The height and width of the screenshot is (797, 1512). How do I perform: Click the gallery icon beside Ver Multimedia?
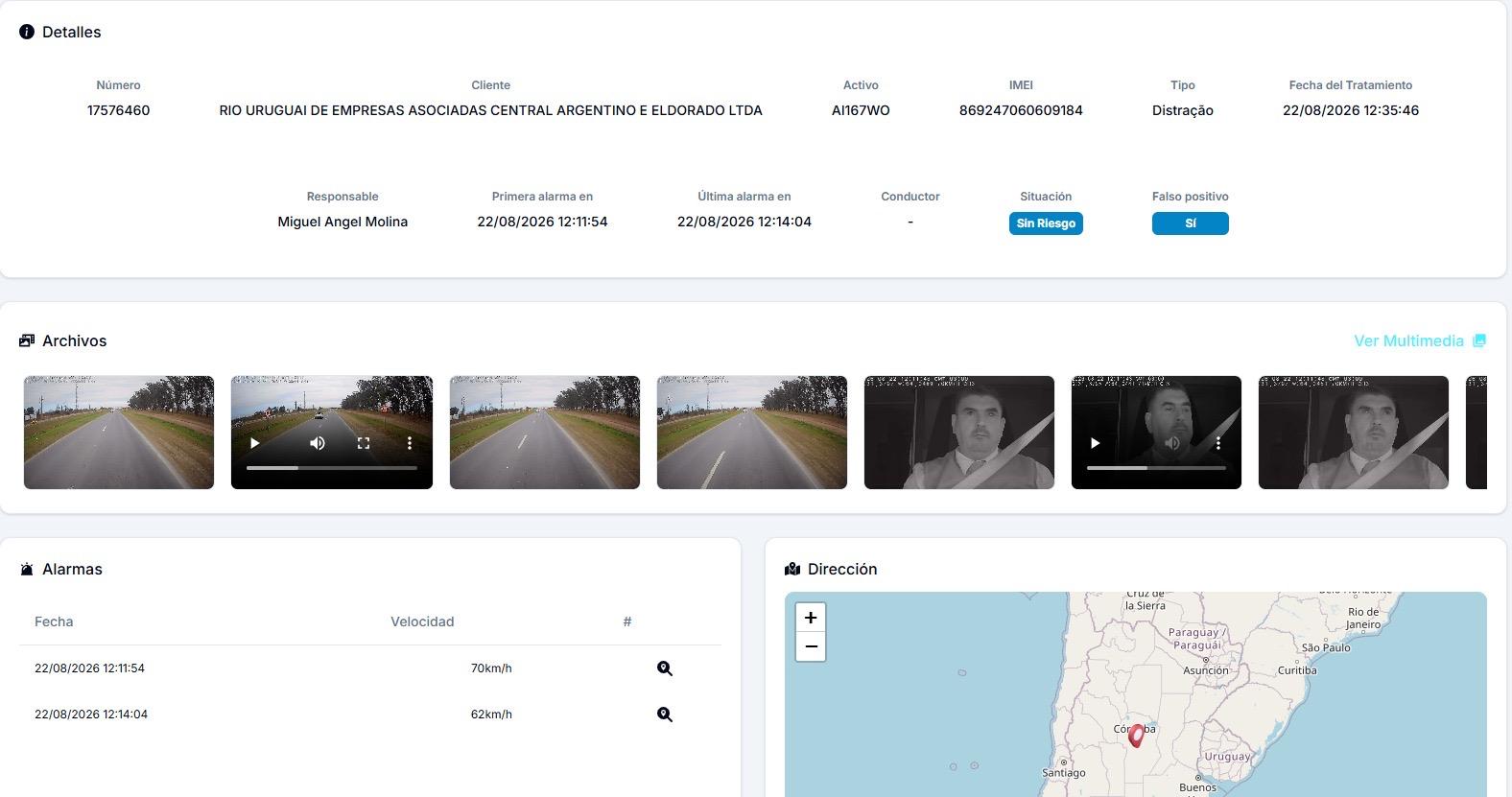coord(1479,340)
